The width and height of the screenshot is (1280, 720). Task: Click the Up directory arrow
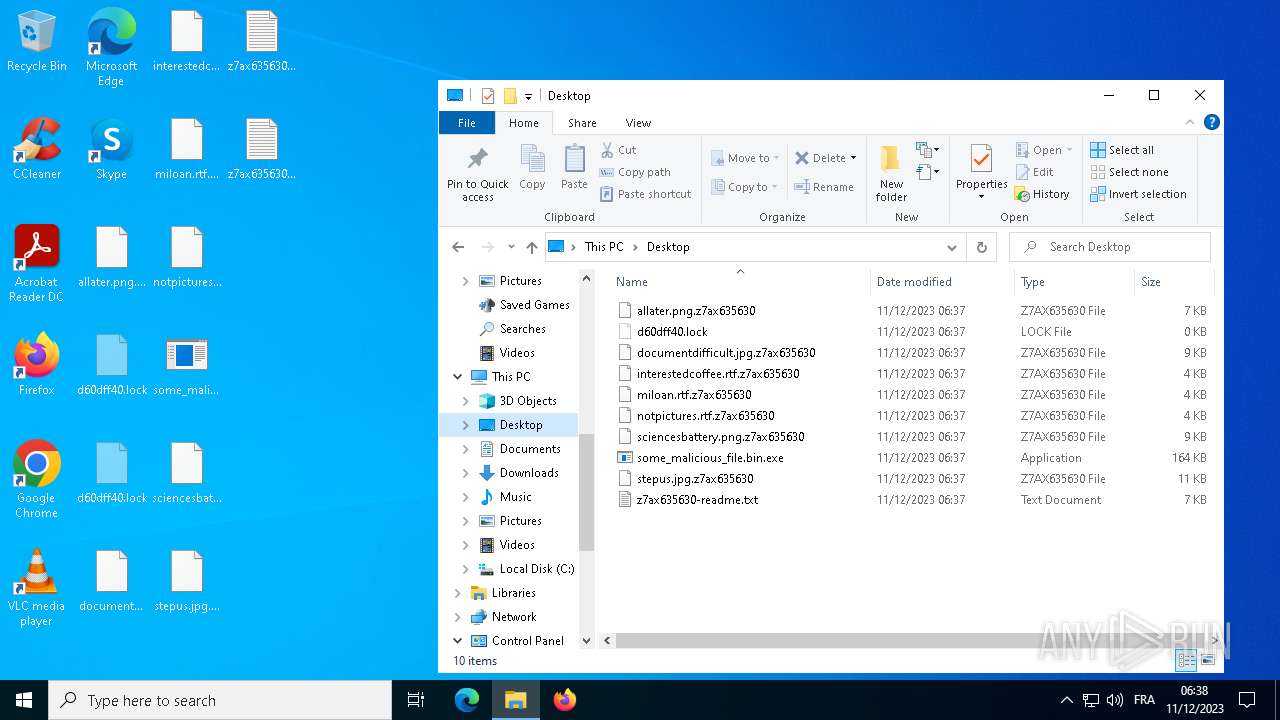point(532,247)
